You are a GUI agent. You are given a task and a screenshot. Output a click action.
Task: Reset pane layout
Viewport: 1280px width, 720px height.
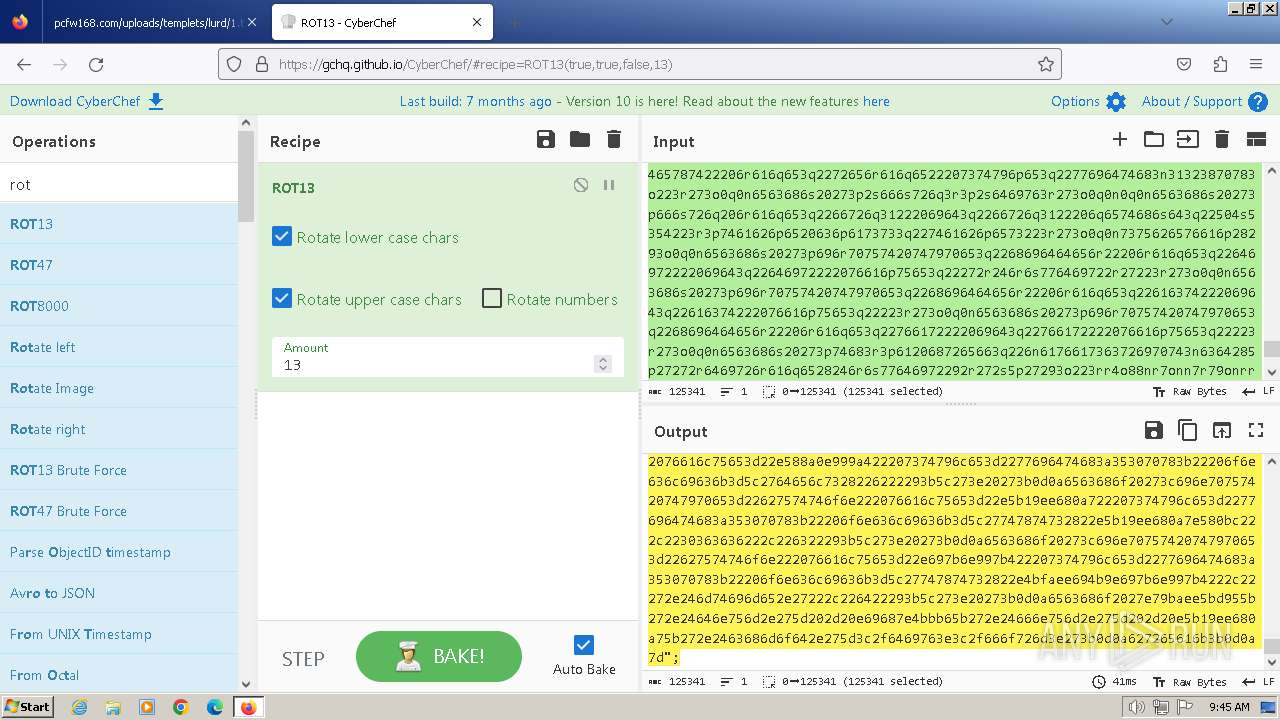[x=1256, y=140]
